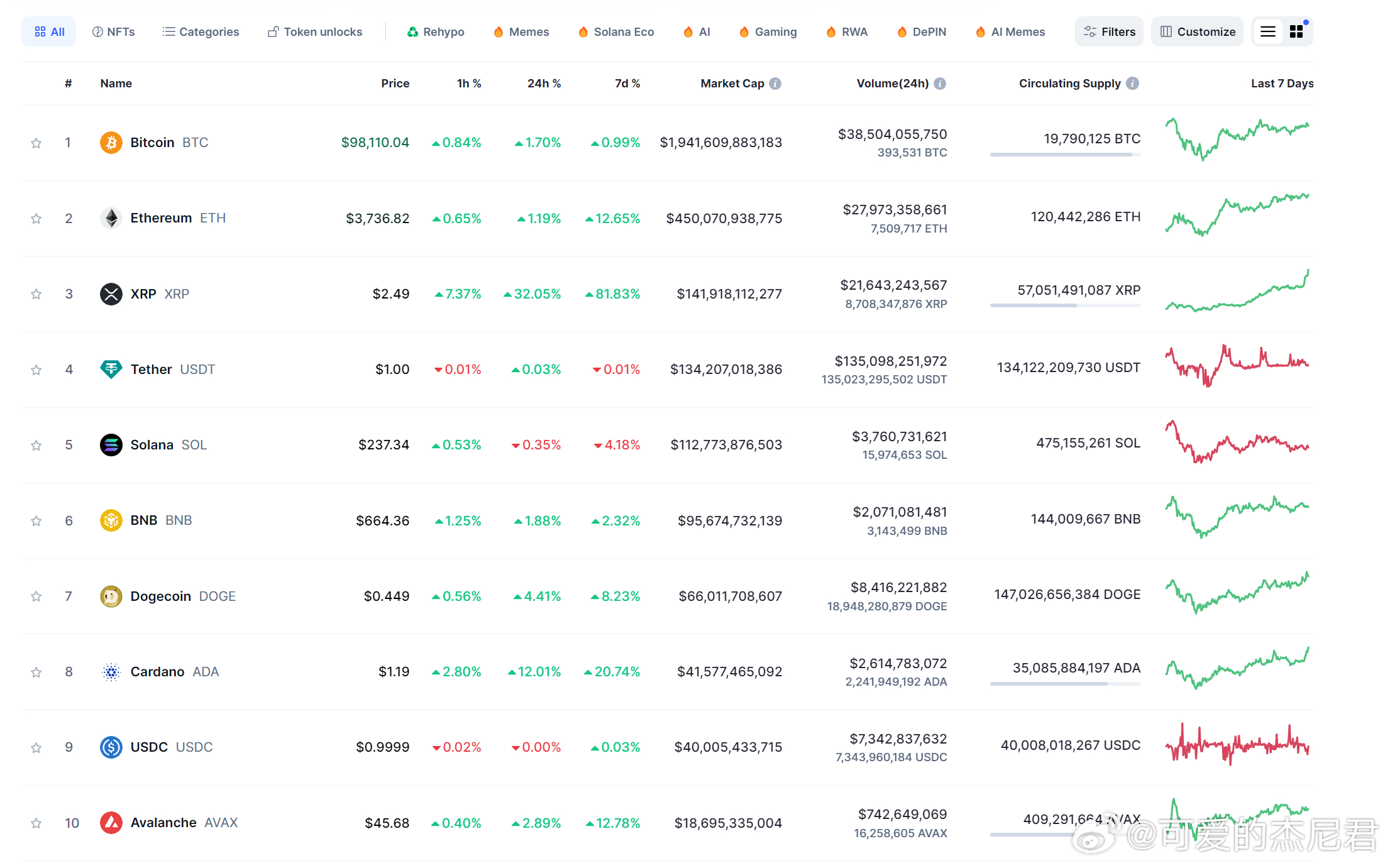This screenshot has width=1390, height=868.
Task: Switch to grid view icon
Action: pyautogui.click(x=1296, y=31)
